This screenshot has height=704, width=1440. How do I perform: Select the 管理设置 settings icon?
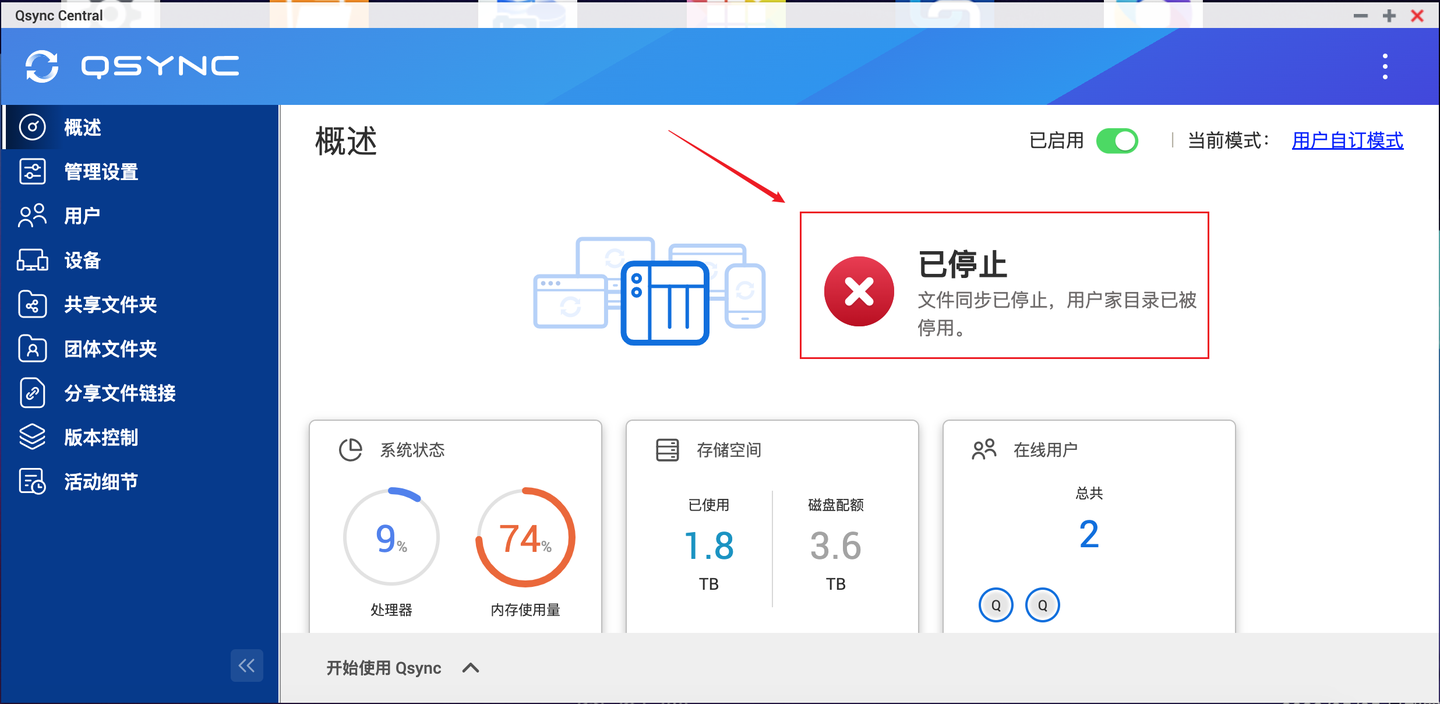pyautogui.click(x=33, y=171)
